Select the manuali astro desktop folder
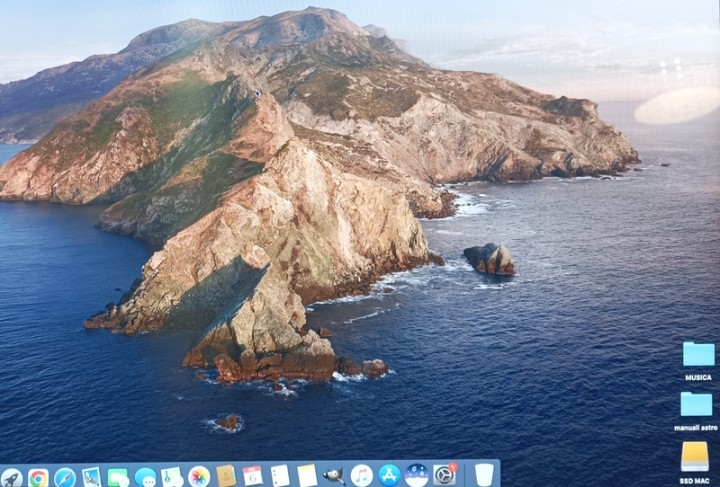 (696, 405)
